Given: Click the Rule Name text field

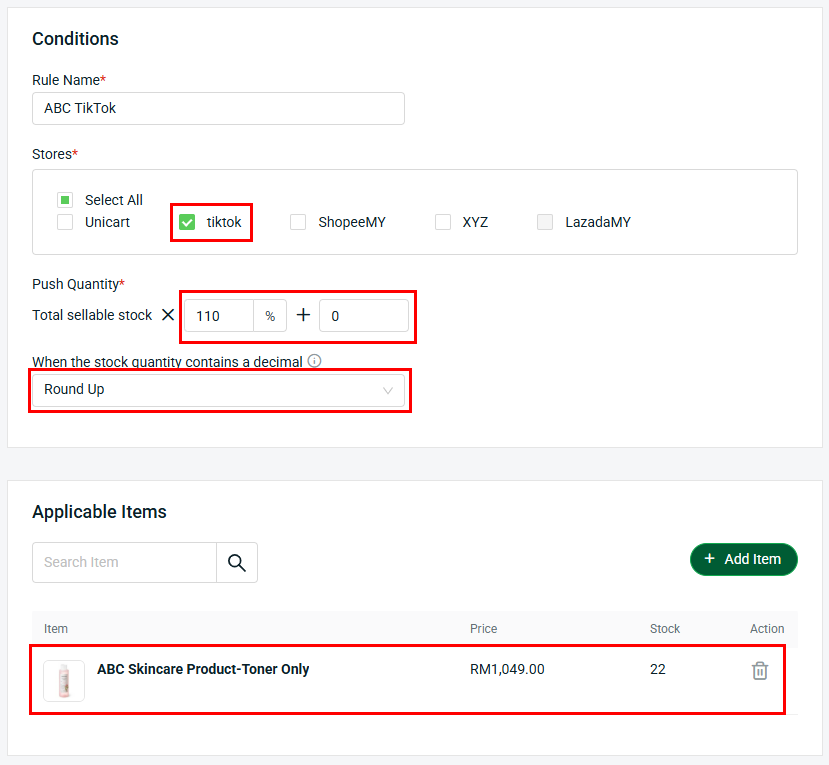Looking at the screenshot, I should pyautogui.click(x=218, y=108).
